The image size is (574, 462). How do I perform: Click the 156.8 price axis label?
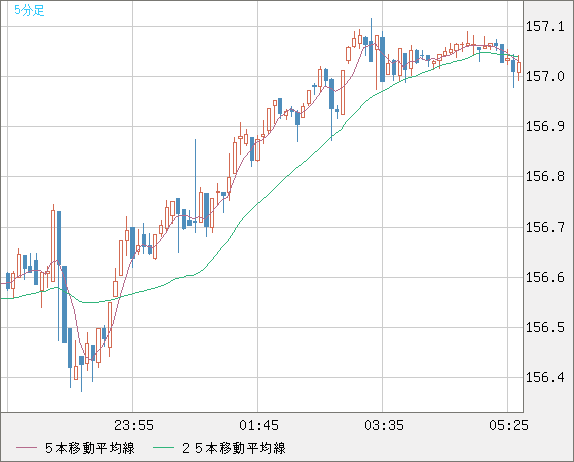545,177
